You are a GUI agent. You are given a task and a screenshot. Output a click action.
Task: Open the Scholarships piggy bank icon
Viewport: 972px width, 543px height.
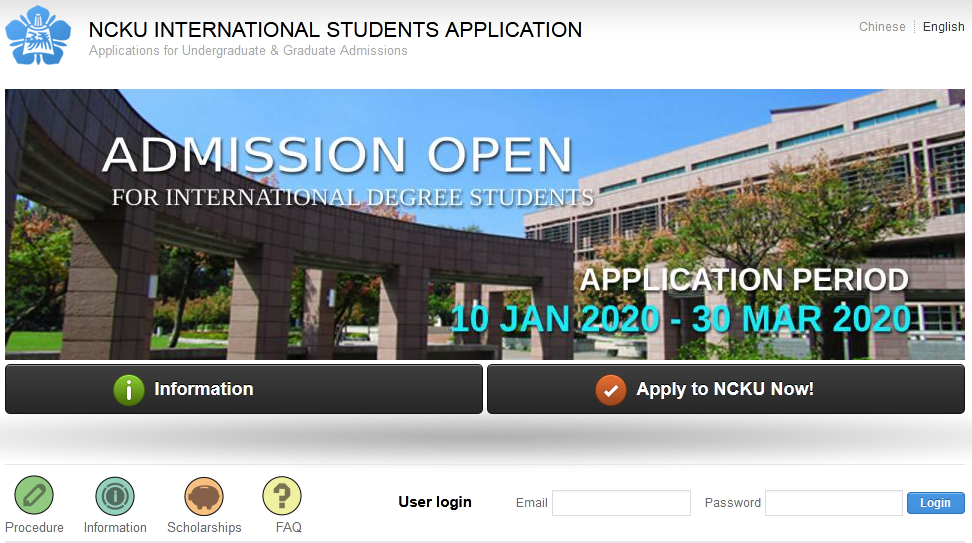(x=204, y=496)
